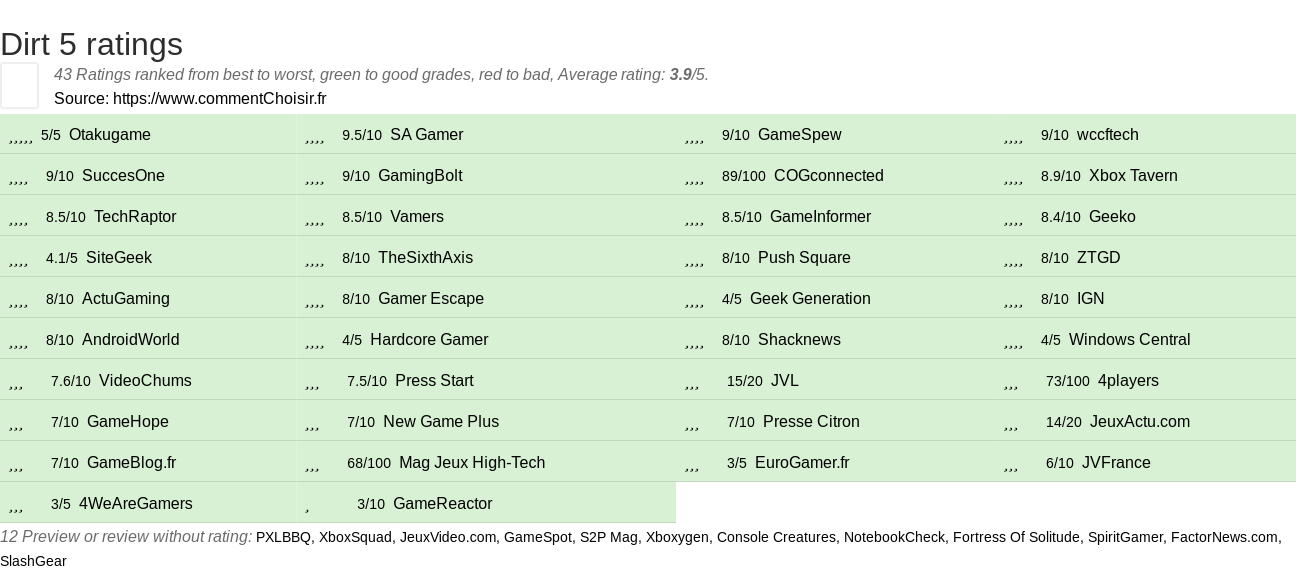
Task: Select the 68/100 Mag Jeux High-Tech score
Action: point(369,463)
